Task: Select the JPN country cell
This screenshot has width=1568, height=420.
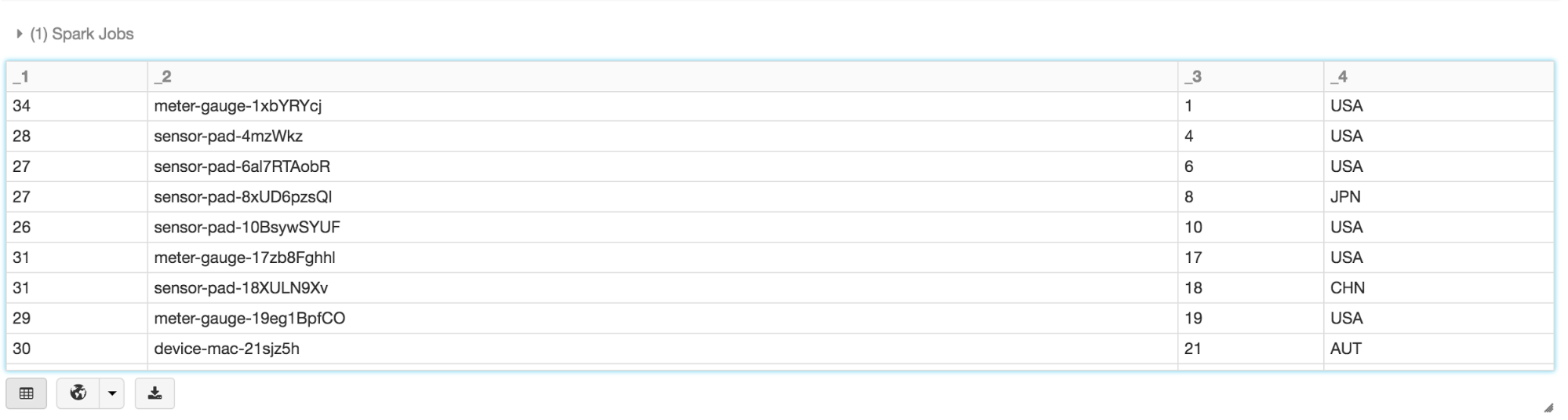Action: pos(1345,197)
